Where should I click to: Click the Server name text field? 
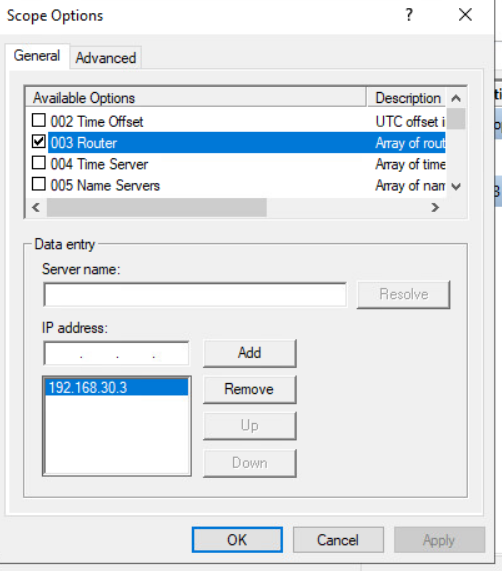click(195, 295)
